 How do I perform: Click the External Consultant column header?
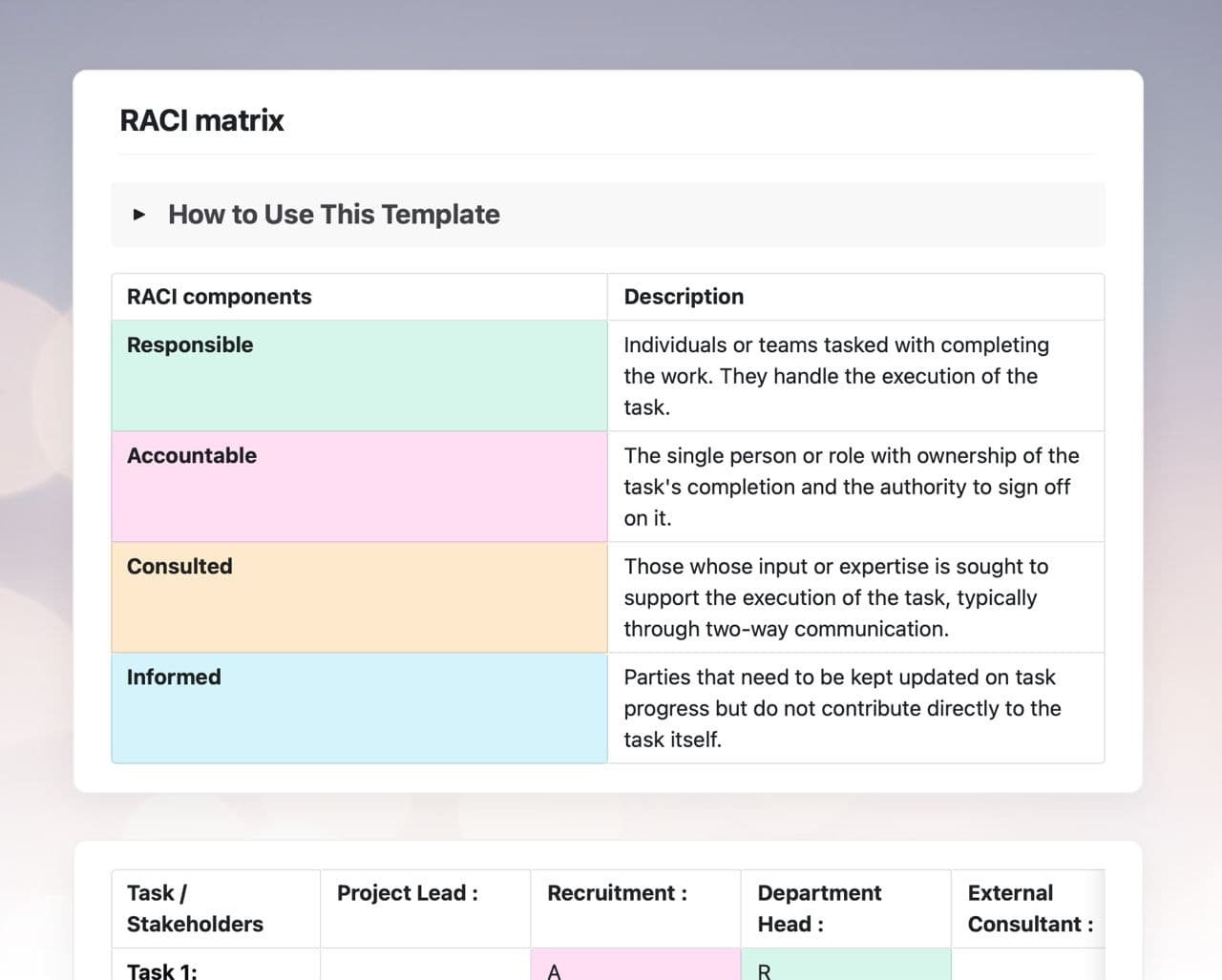(x=1029, y=908)
